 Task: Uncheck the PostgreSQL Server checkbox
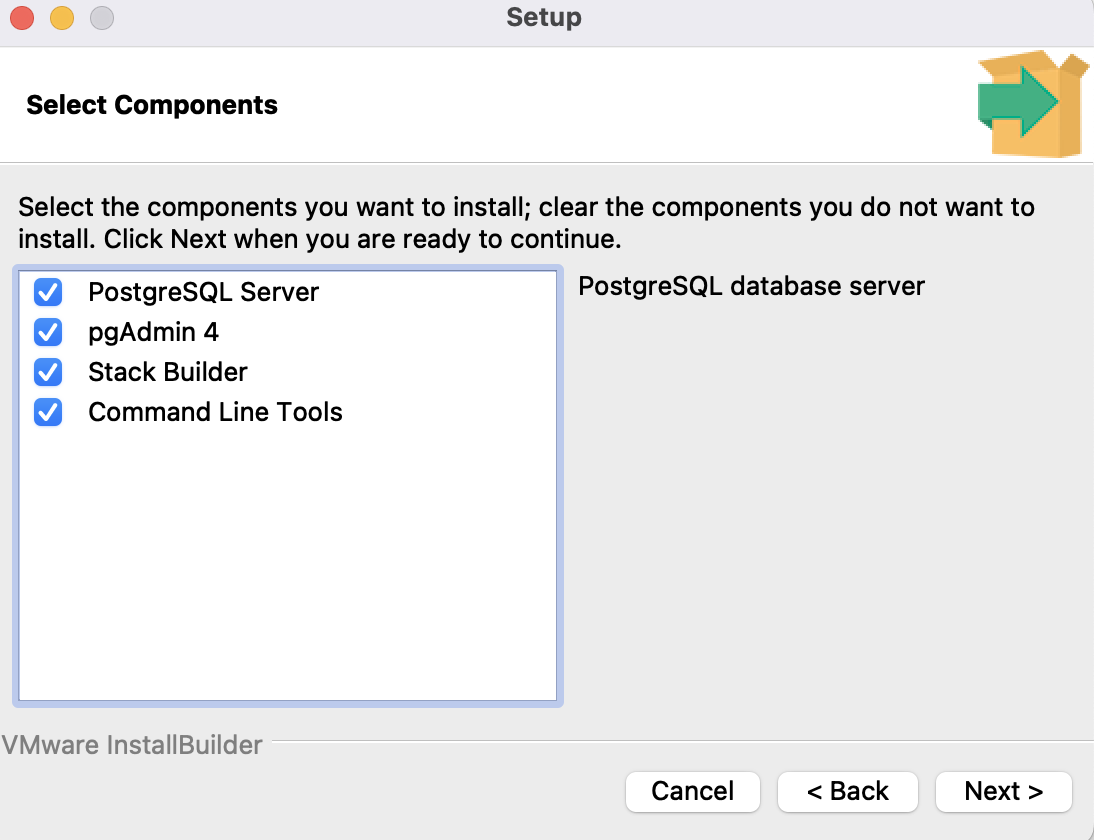(48, 292)
